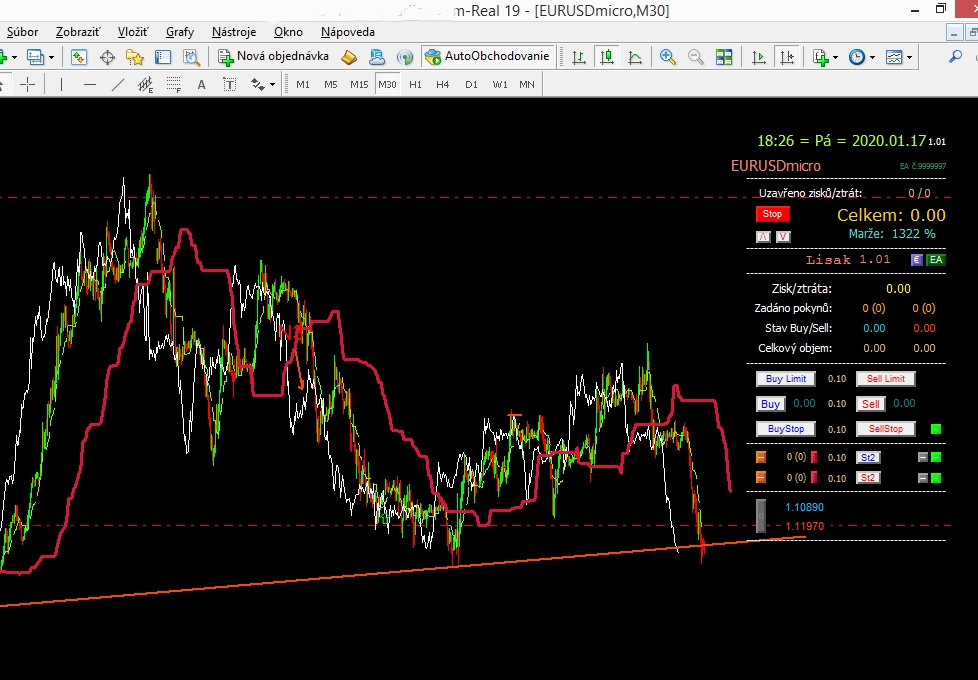
Task: Switch chart to candlesticks
Action: [x=606, y=57]
